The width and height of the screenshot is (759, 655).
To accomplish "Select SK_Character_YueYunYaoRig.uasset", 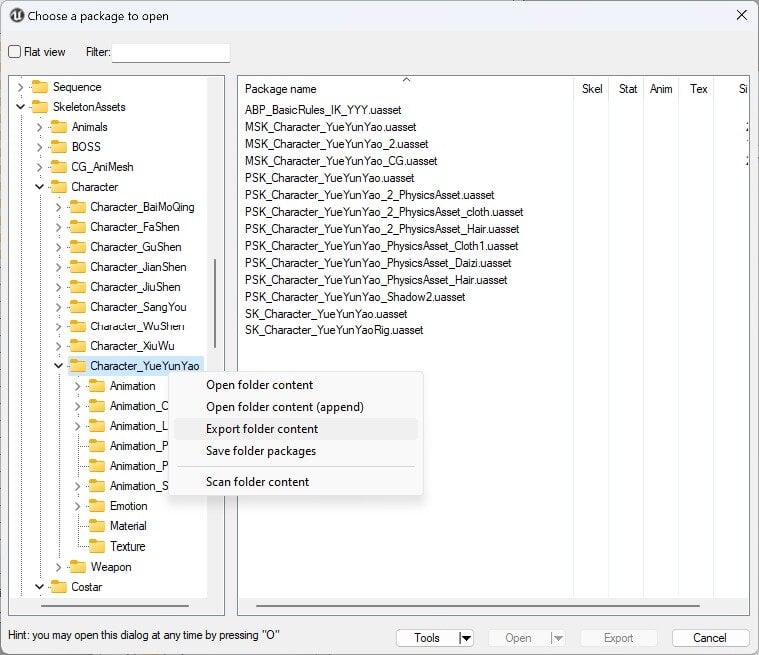I will [x=334, y=330].
